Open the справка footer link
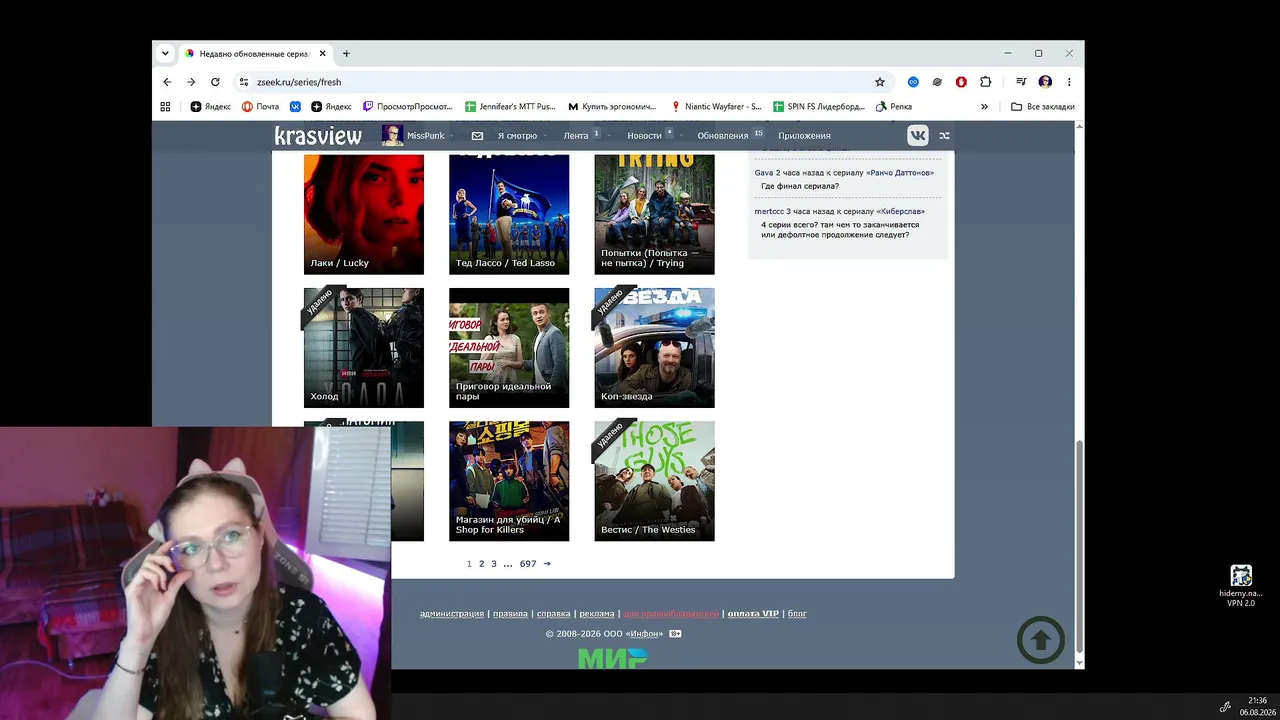Image resolution: width=1280 pixels, height=720 pixels. pos(554,614)
